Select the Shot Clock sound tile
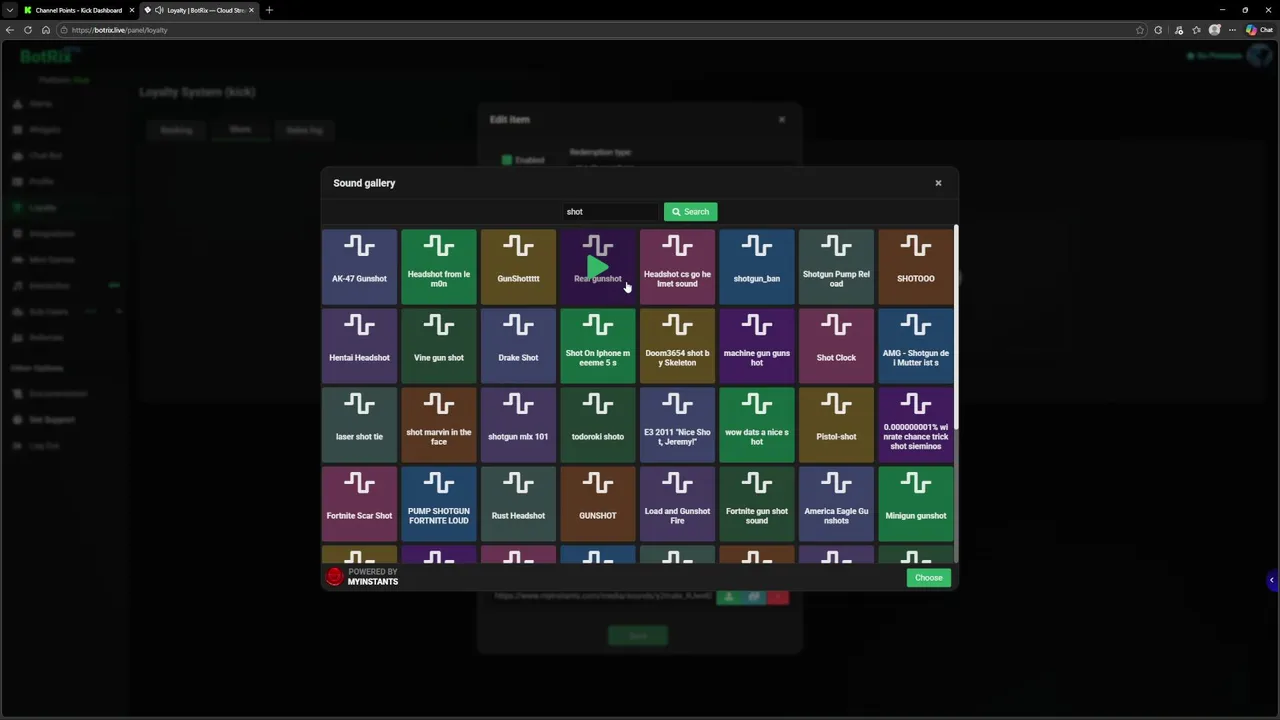The height and width of the screenshot is (720, 1280). [836, 346]
